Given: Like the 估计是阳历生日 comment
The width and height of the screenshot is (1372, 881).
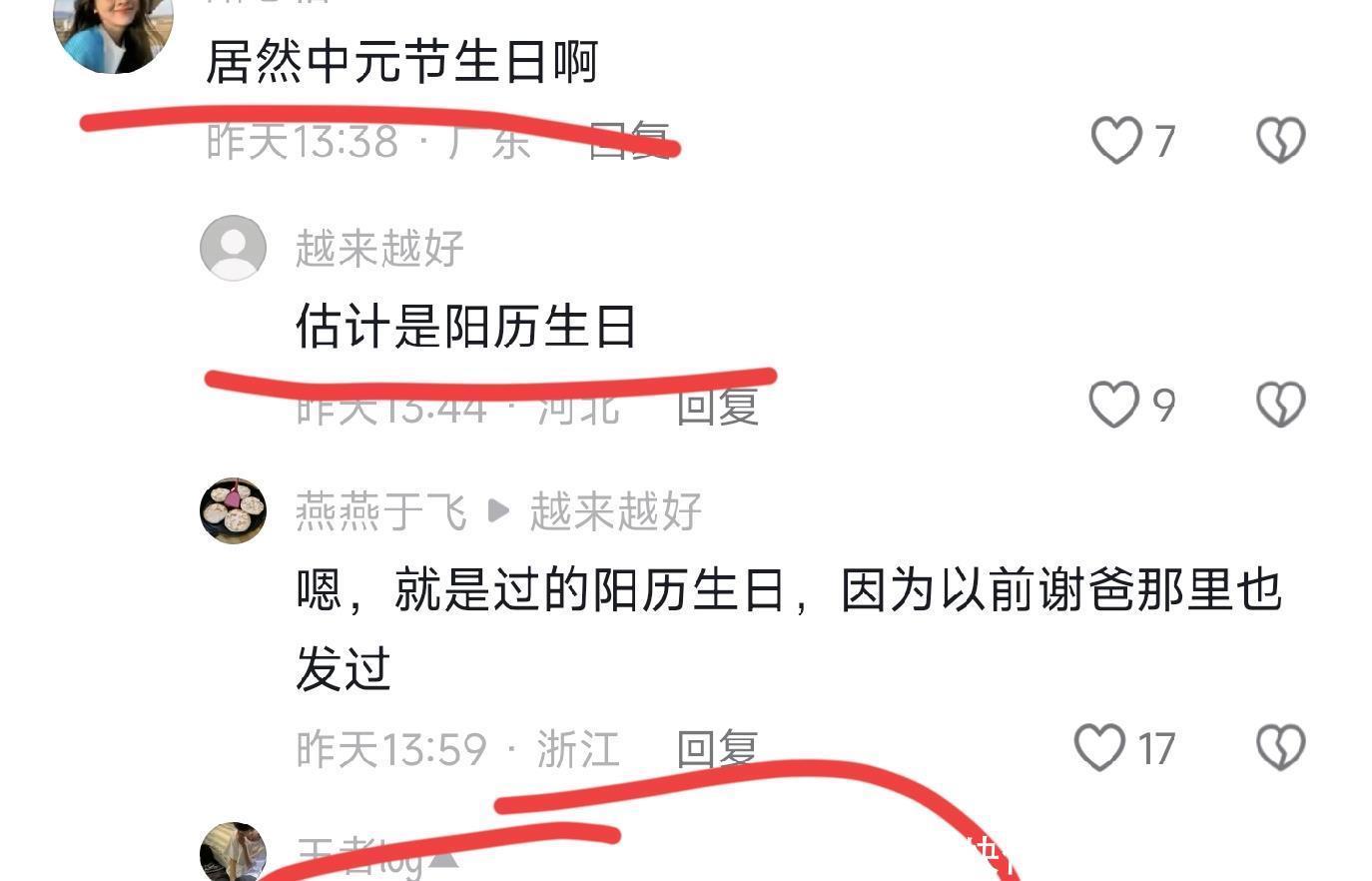Looking at the screenshot, I should tap(1114, 405).
